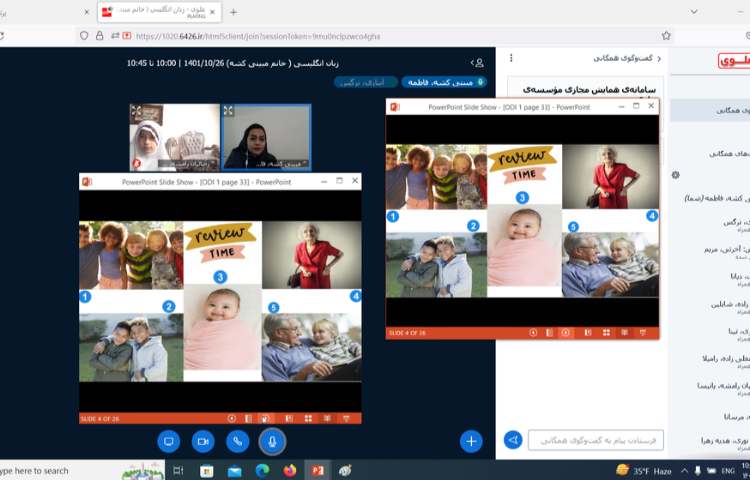The width and height of the screenshot is (750, 480).
Task: Reading View in PowerPoint window below webcams
Action: [x=327, y=418]
